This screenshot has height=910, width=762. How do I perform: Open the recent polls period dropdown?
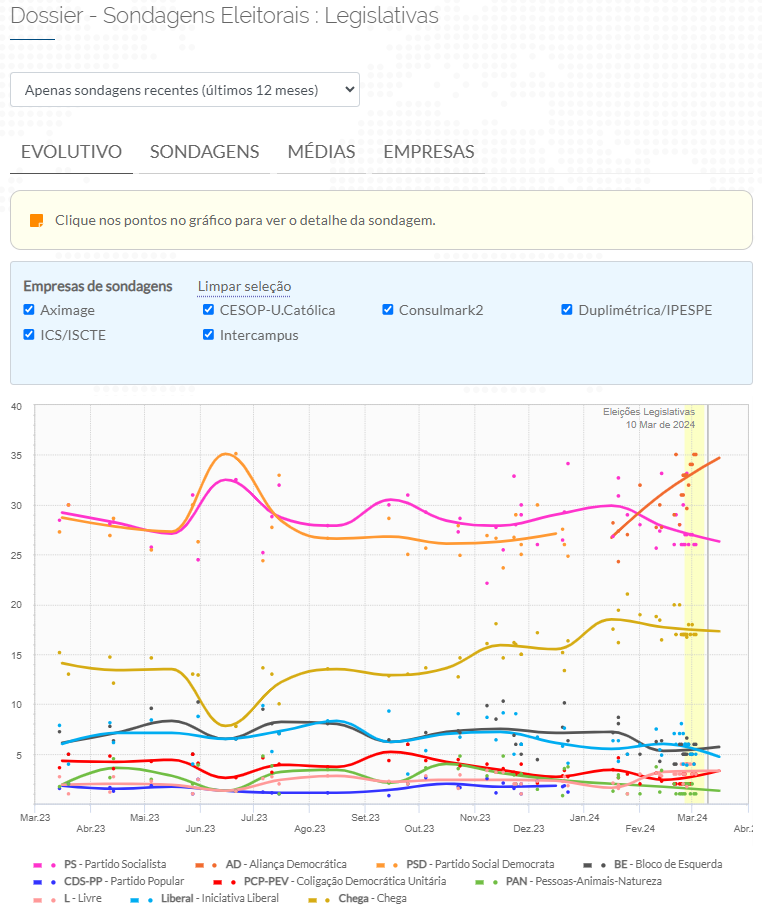185,90
